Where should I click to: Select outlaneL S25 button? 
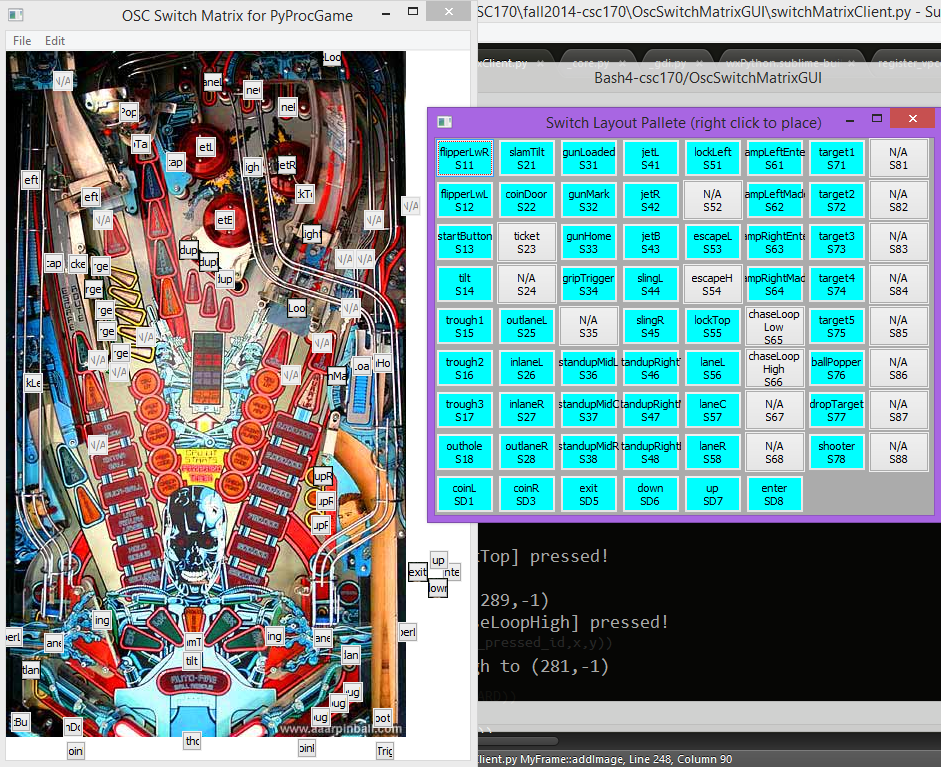(x=527, y=326)
